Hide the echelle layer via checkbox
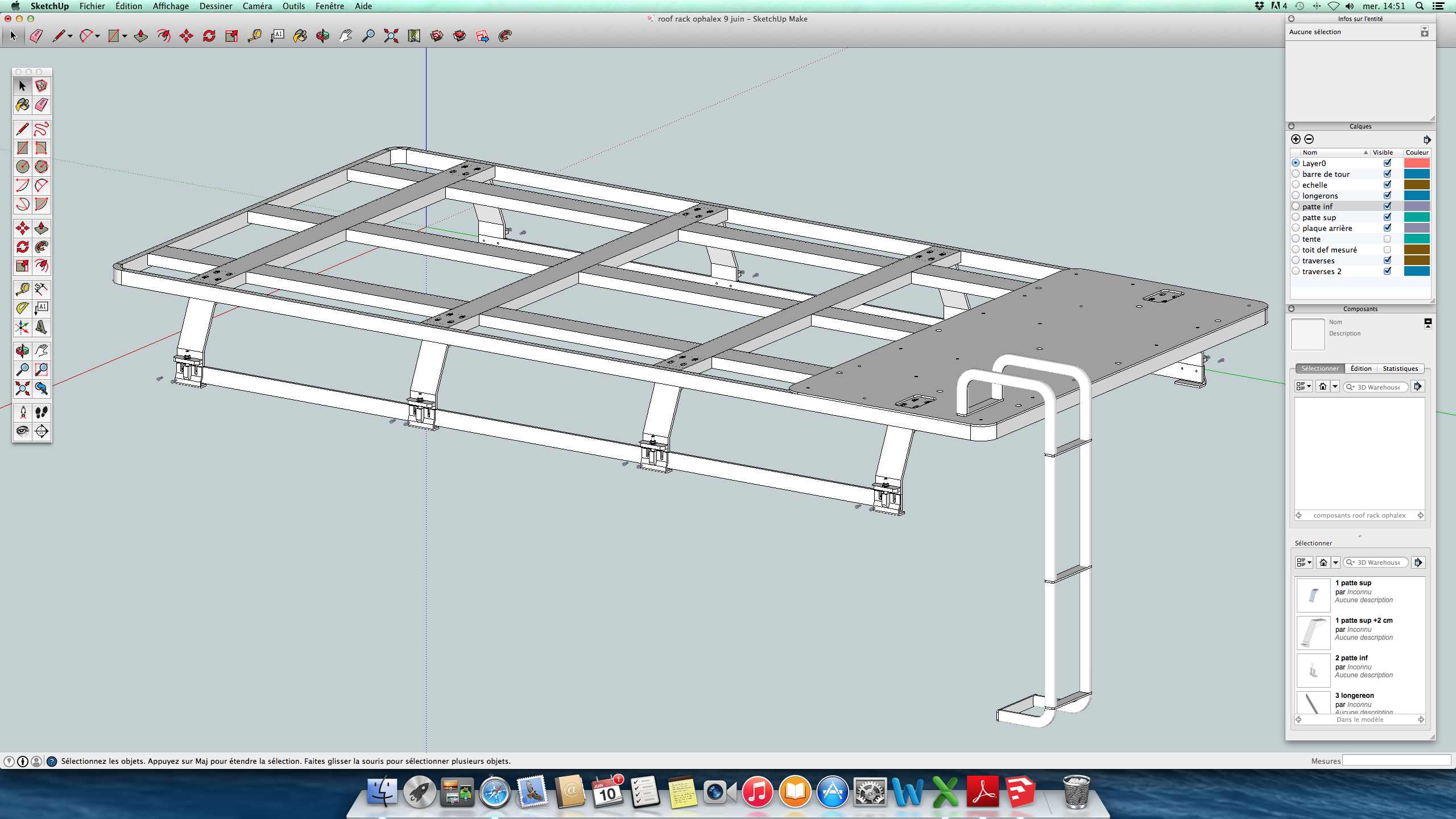This screenshot has height=819, width=1456. (1387, 185)
